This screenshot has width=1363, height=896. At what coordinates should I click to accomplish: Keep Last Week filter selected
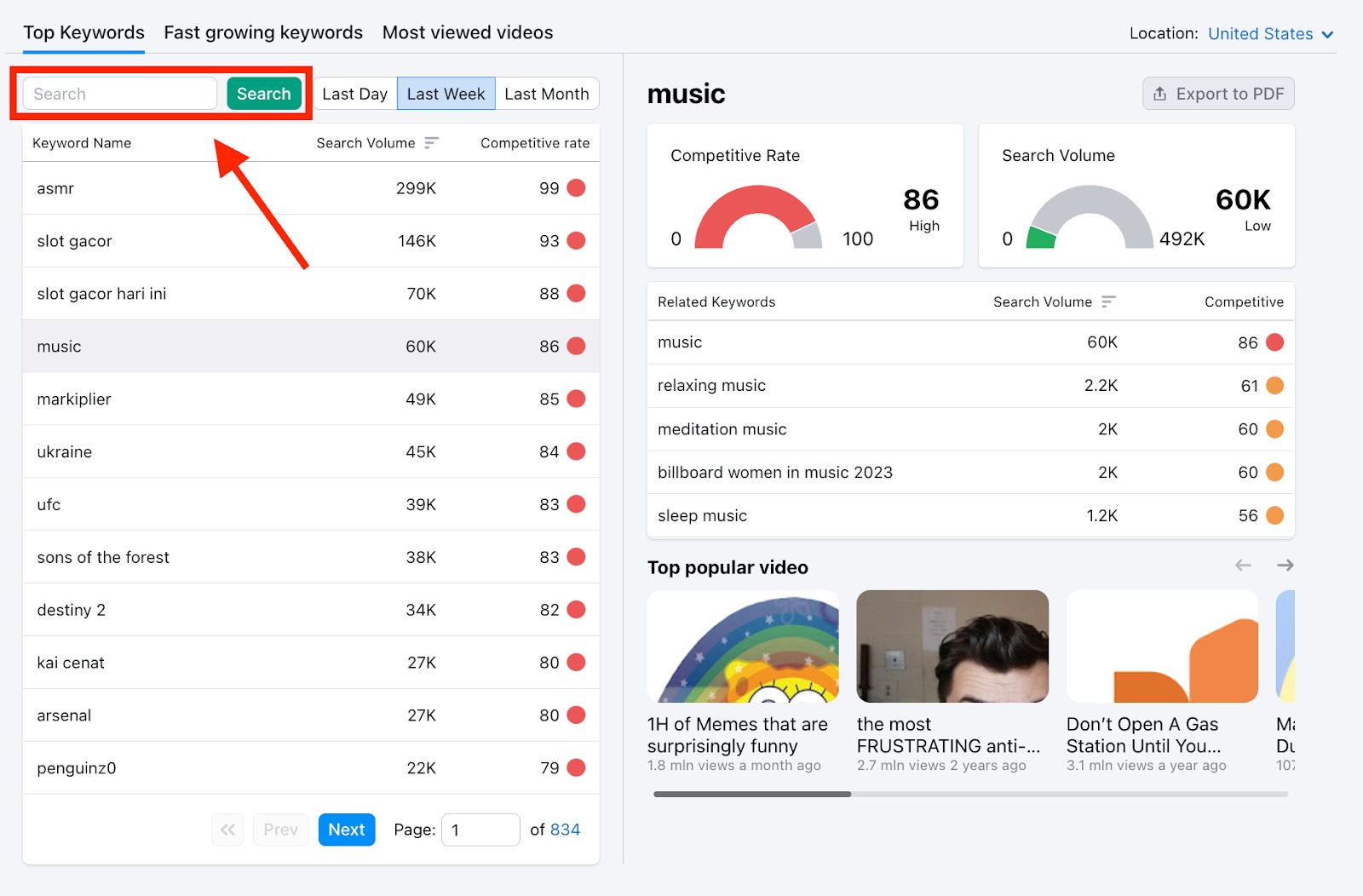click(446, 94)
